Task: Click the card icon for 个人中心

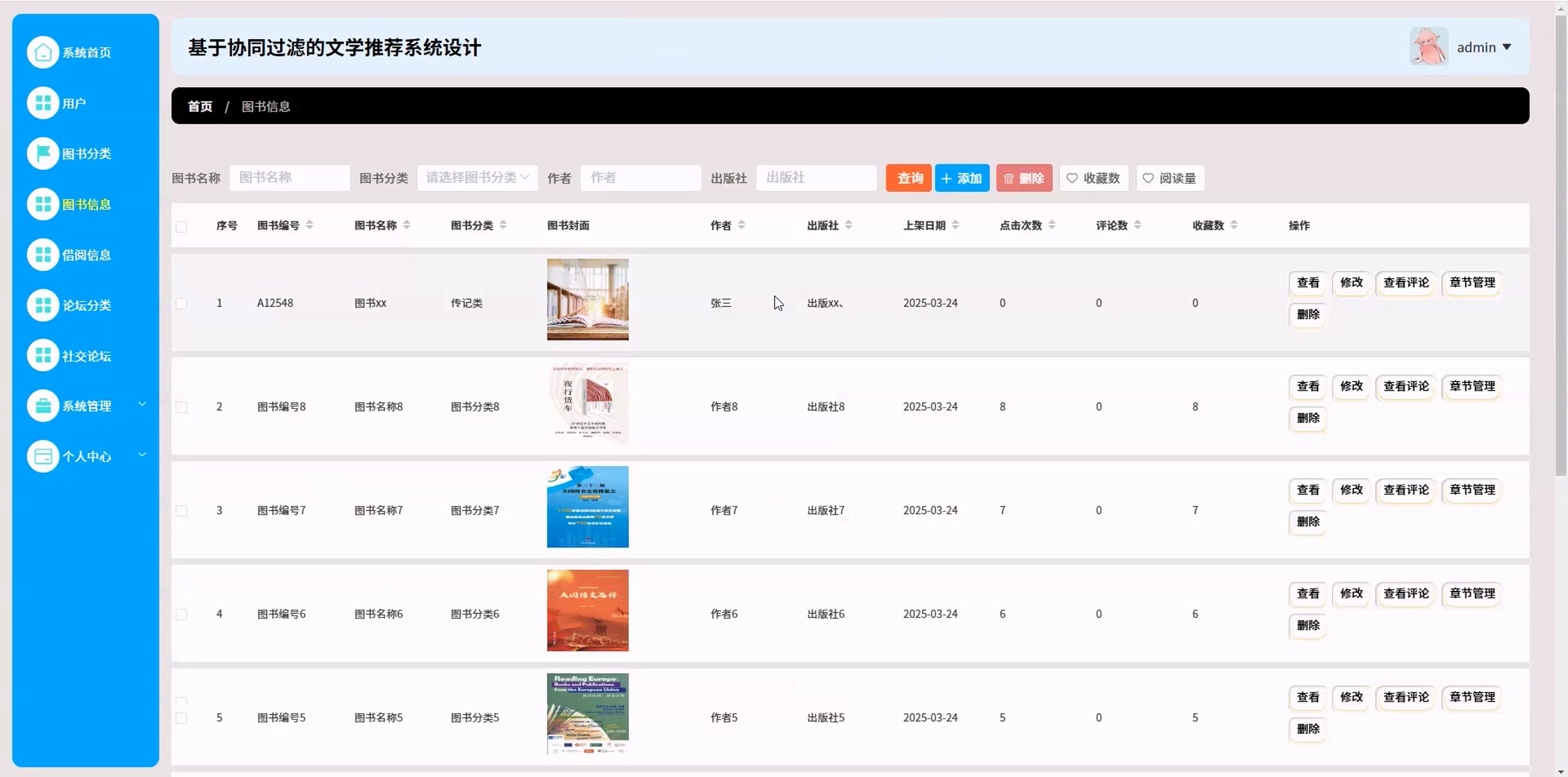Action: [x=43, y=456]
